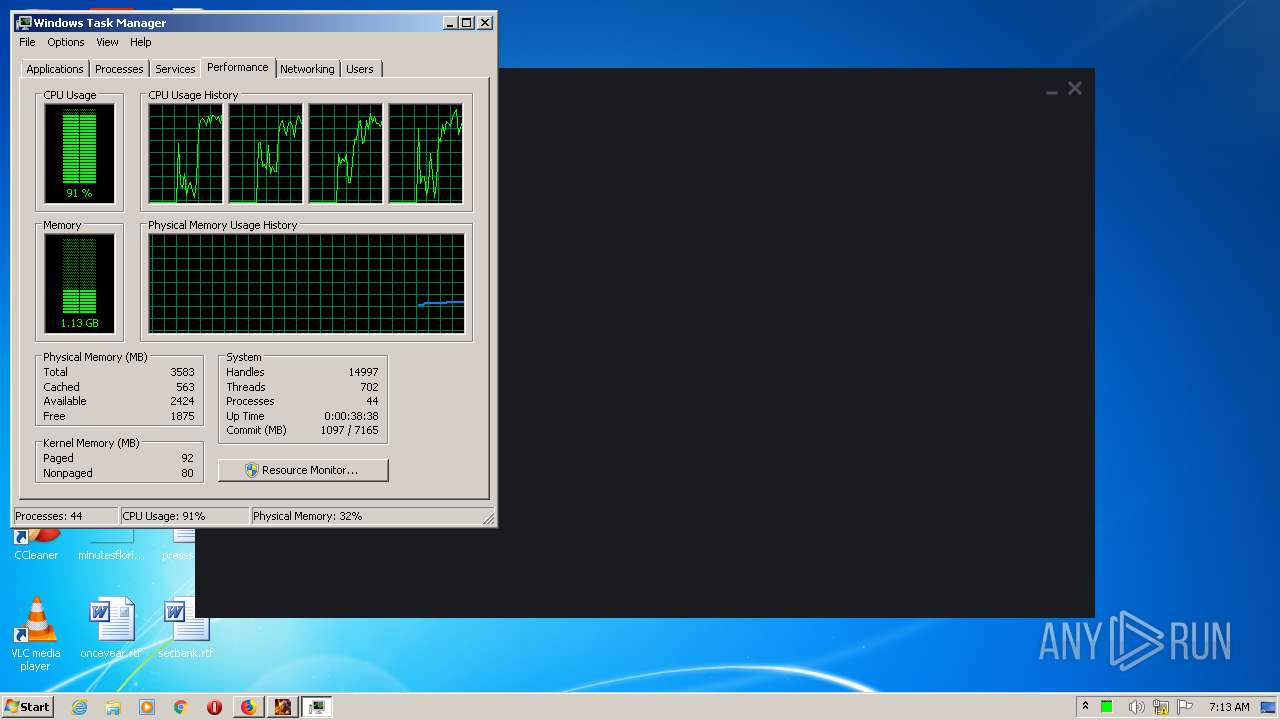Click the 7:13 AM system clock
The height and width of the screenshot is (720, 1280).
(x=1228, y=707)
